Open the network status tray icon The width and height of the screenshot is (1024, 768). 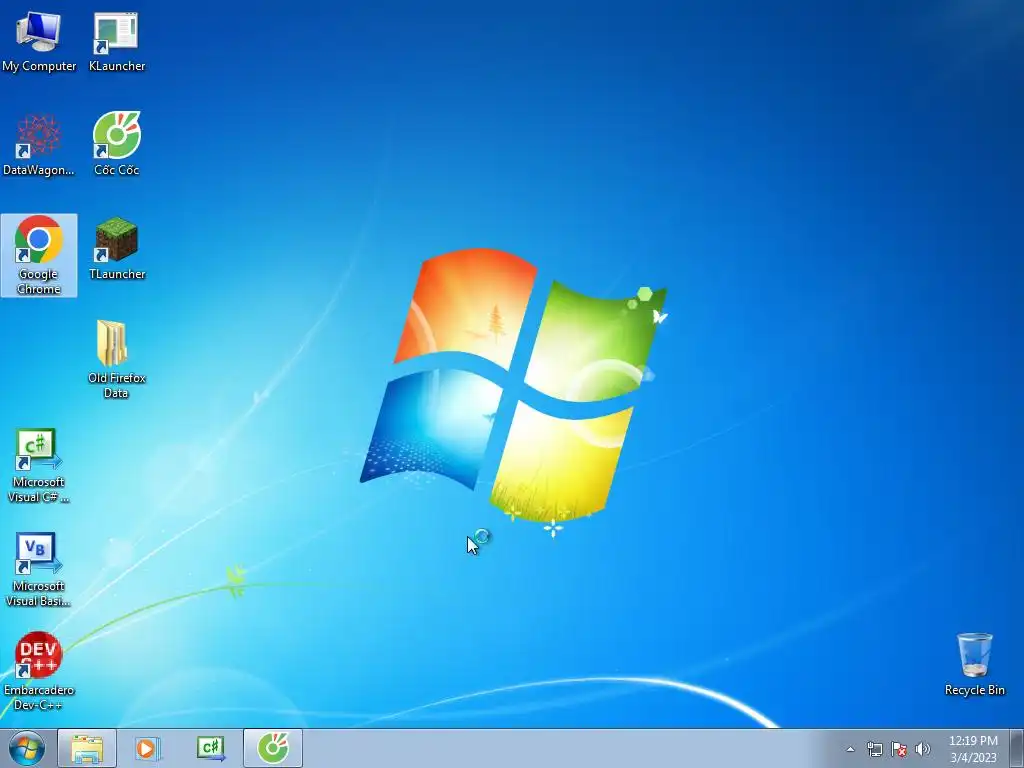coord(874,749)
